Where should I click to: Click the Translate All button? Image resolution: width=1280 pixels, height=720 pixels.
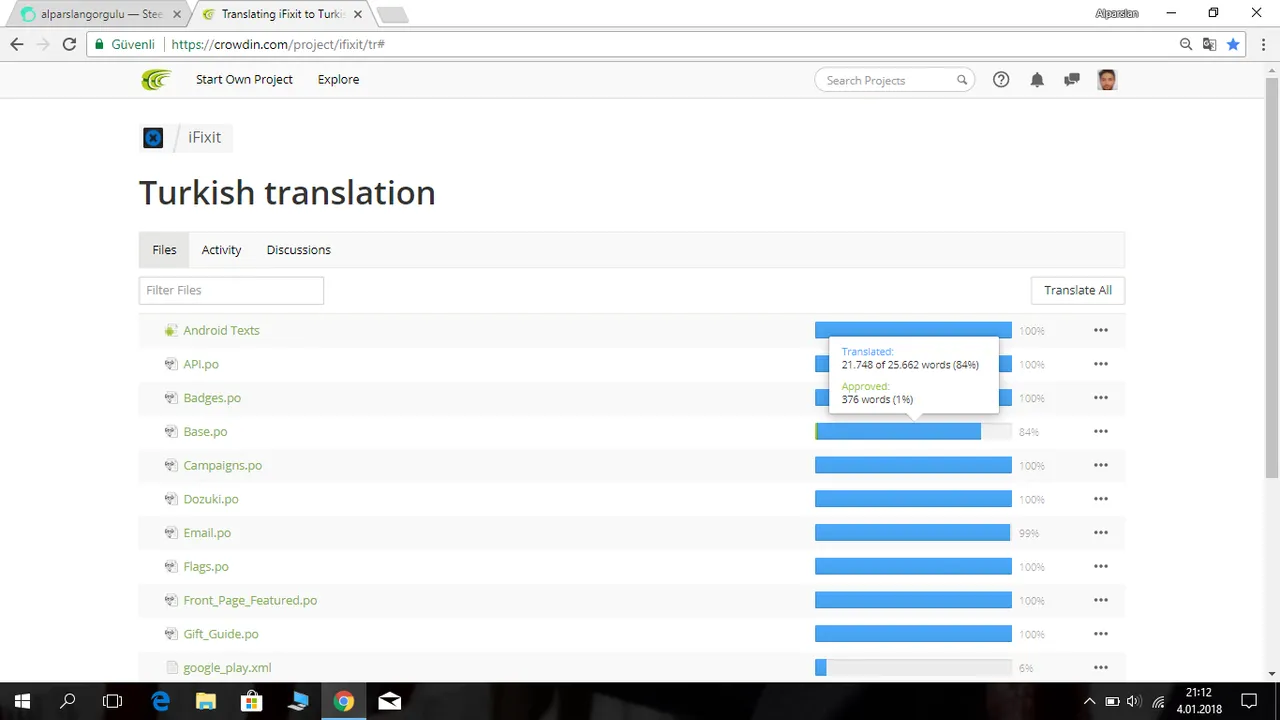tap(1078, 290)
